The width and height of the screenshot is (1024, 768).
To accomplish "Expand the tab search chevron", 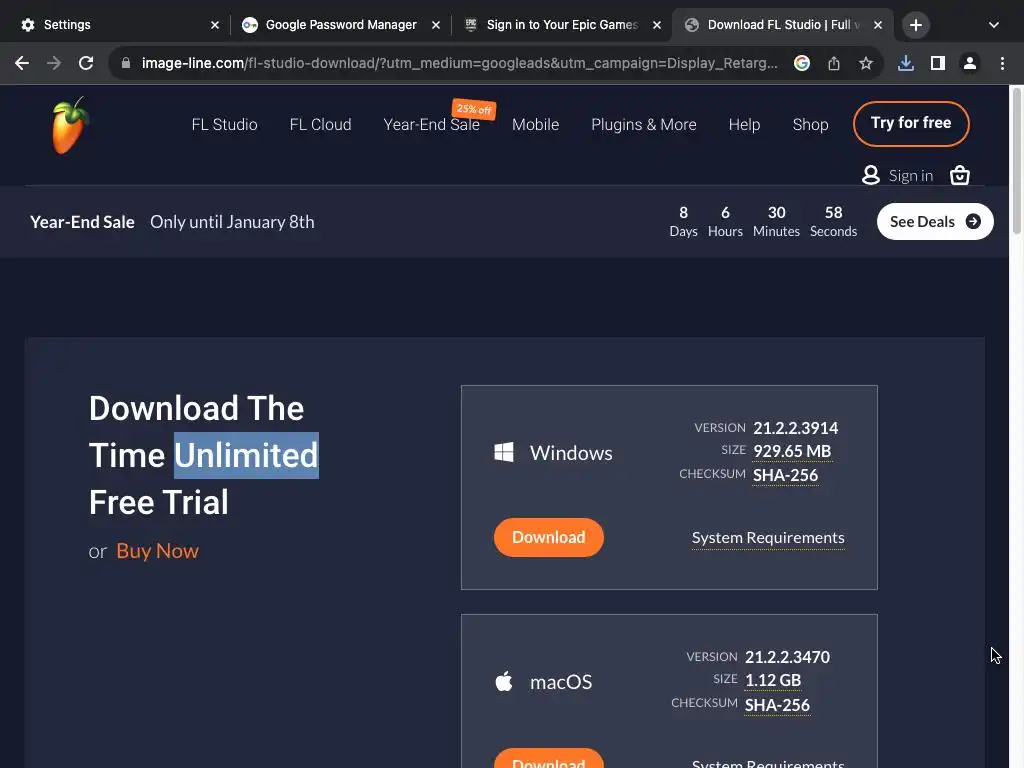I will click(x=993, y=25).
